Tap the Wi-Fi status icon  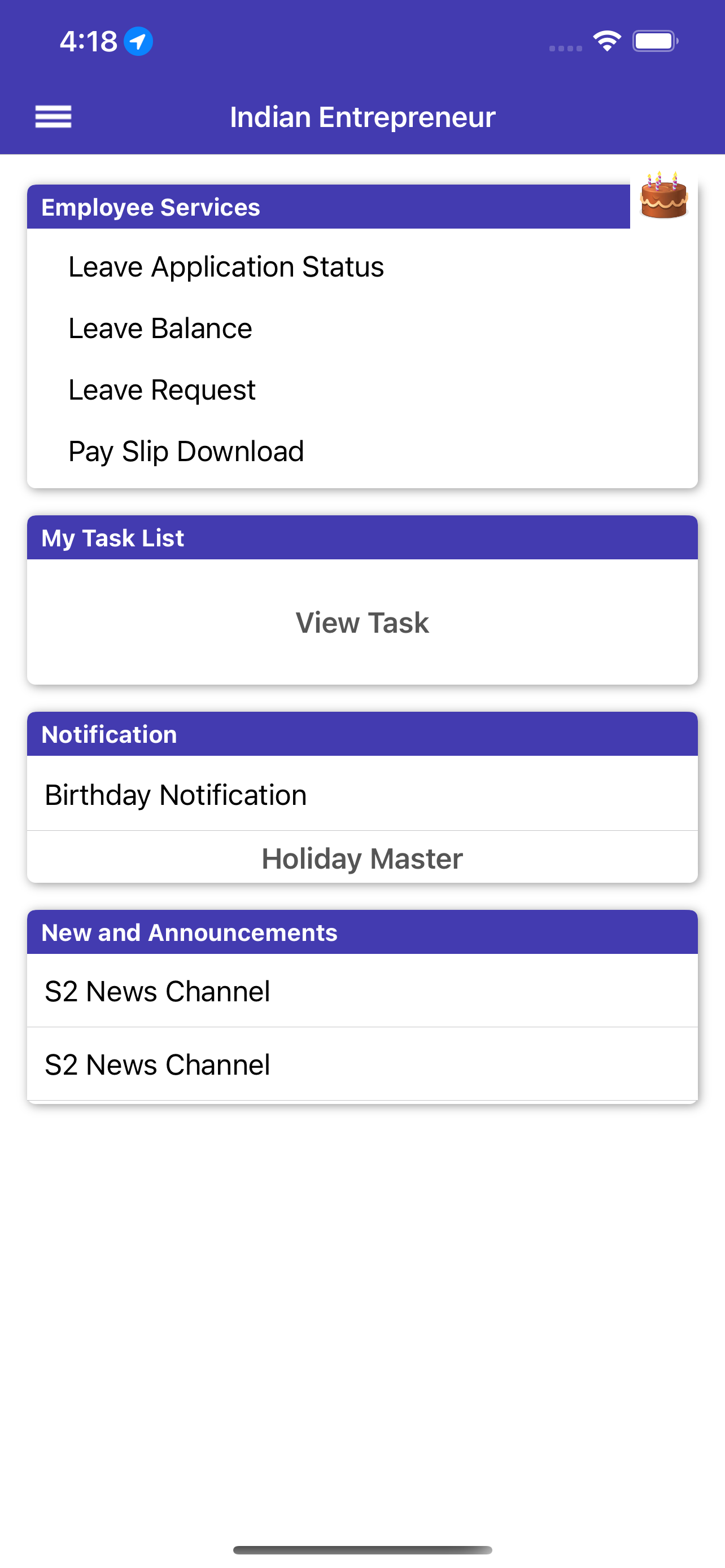[x=606, y=41]
